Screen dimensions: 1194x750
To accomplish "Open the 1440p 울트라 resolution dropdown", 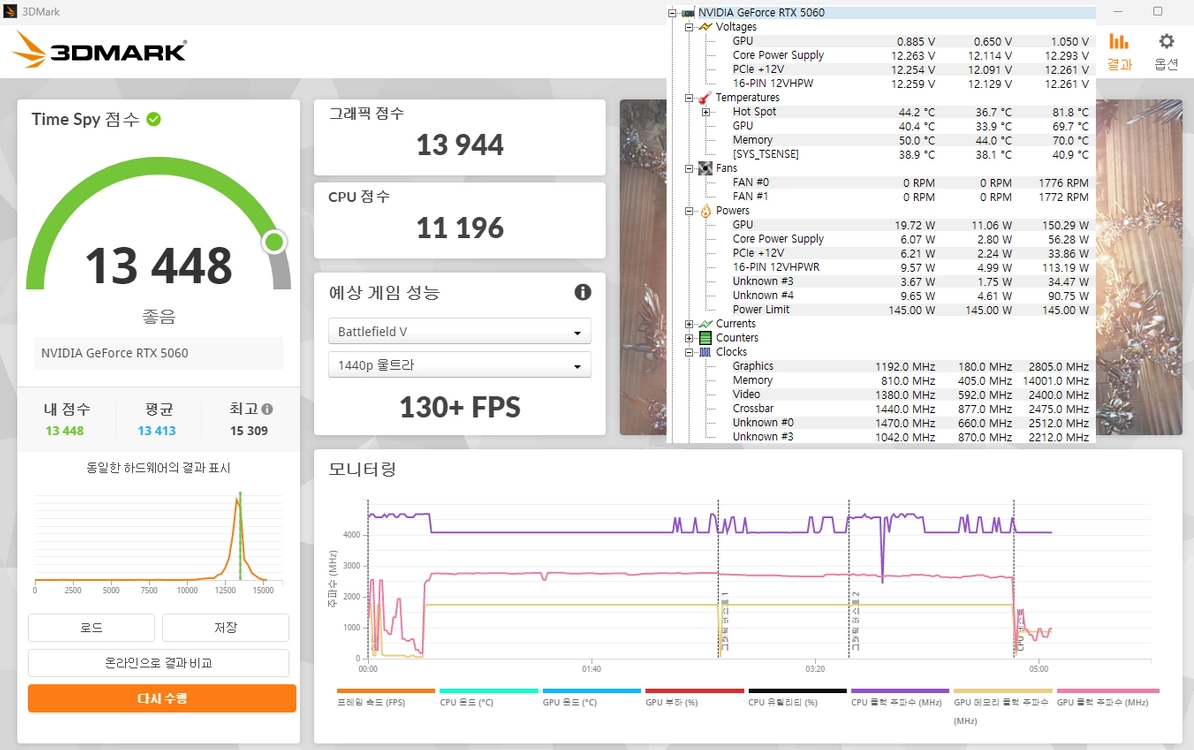I will [459, 365].
